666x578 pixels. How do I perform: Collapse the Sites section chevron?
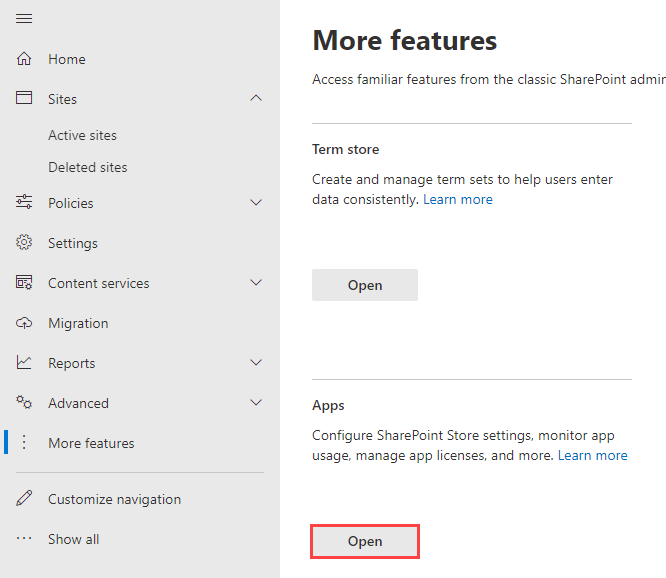pos(256,99)
